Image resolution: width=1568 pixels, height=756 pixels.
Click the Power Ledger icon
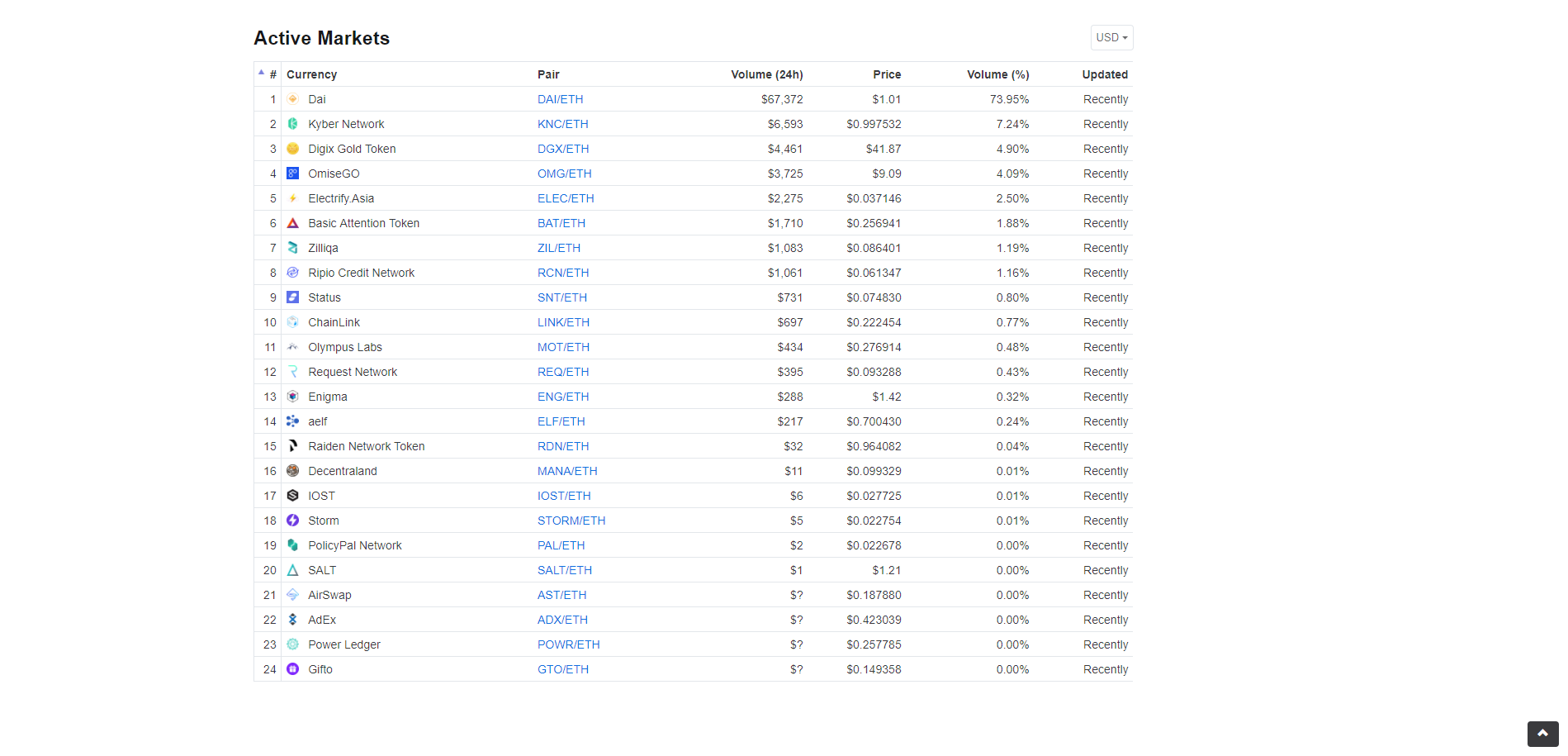(292, 644)
